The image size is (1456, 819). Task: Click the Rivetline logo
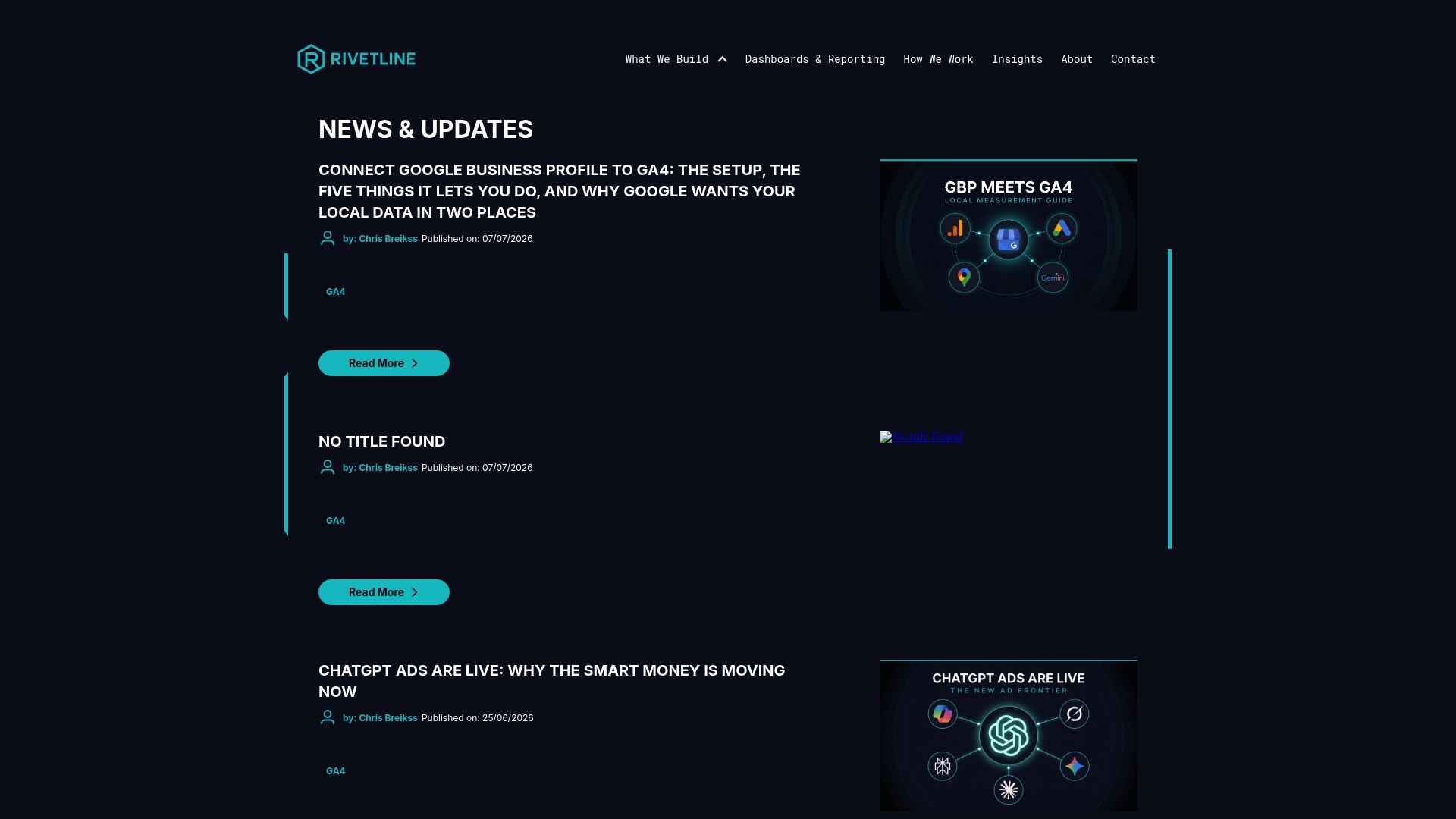[356, 59]
